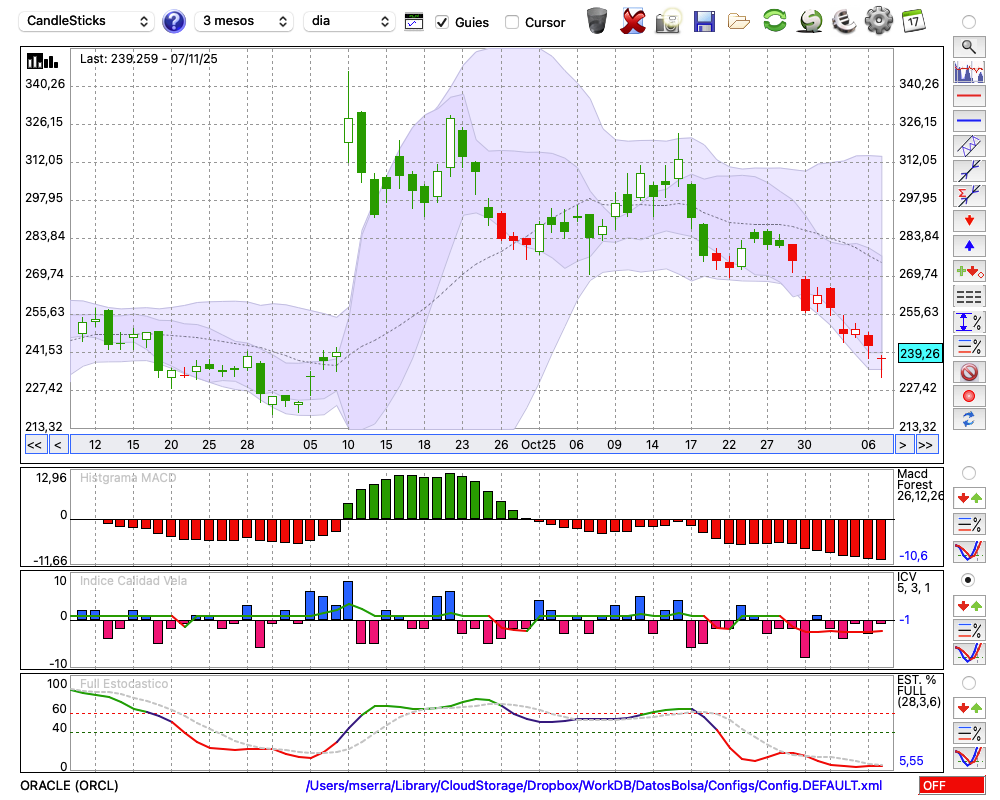The width and height of the screenshot is (1000, 800).
Task: Click the trash can delete icon
Action: pyautogui.click(x=597, y=21)
